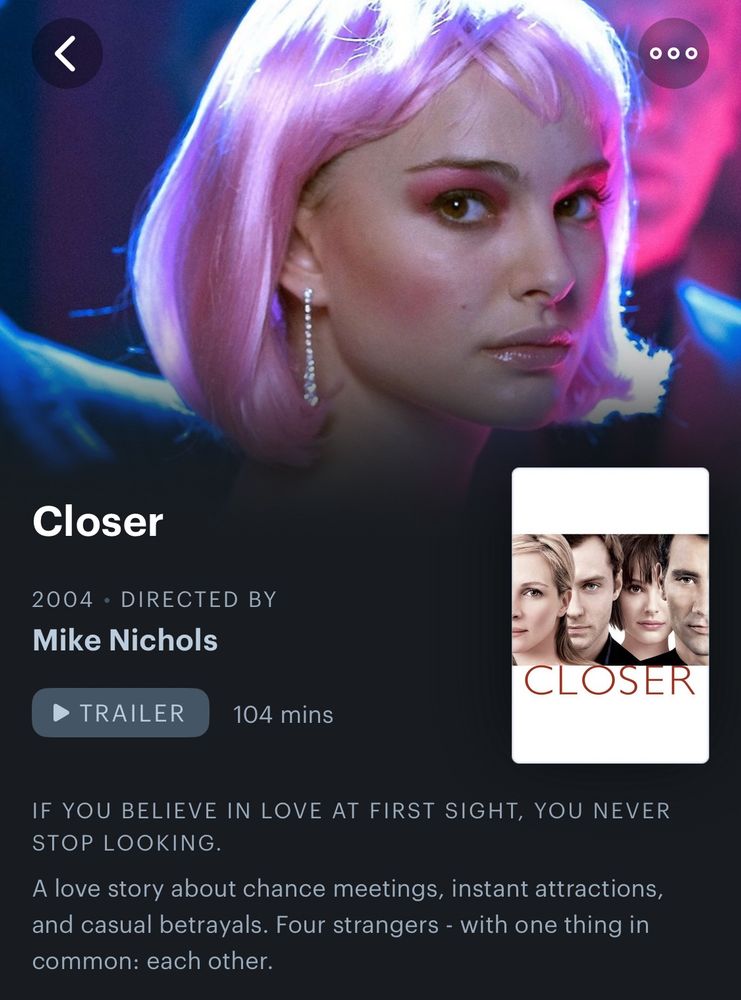Tap the red CLOSER lettering on the poster
The height and width of the screenshot is (1000, 741).
click(x=609, y=681)
